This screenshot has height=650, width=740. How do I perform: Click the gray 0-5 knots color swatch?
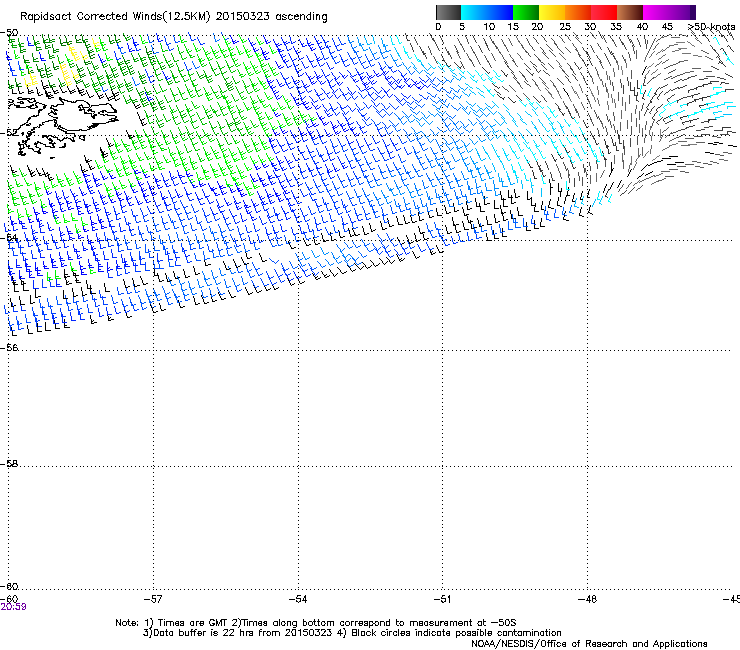(448, 12)
